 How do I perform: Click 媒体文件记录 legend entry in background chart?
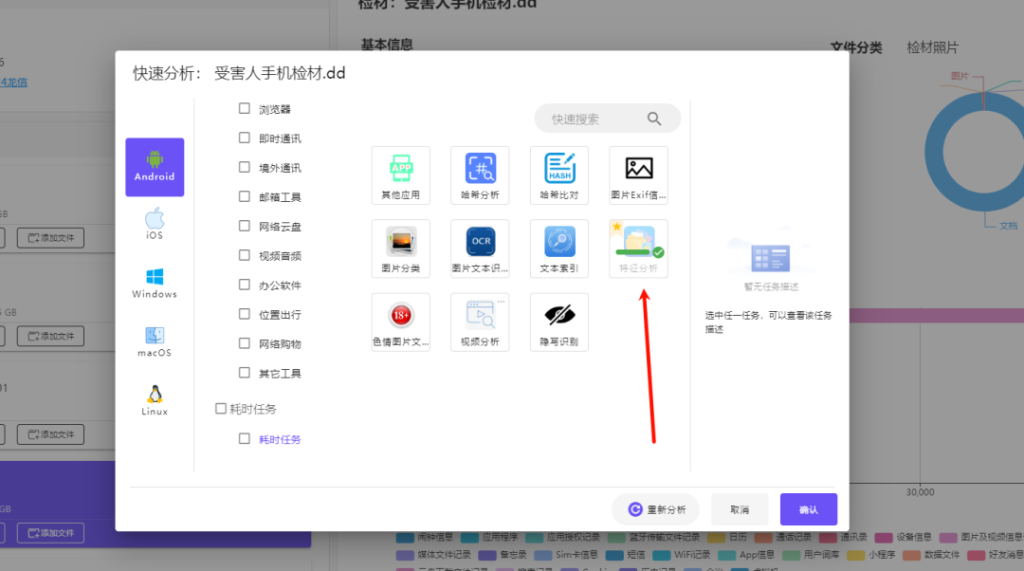[434, 555]
